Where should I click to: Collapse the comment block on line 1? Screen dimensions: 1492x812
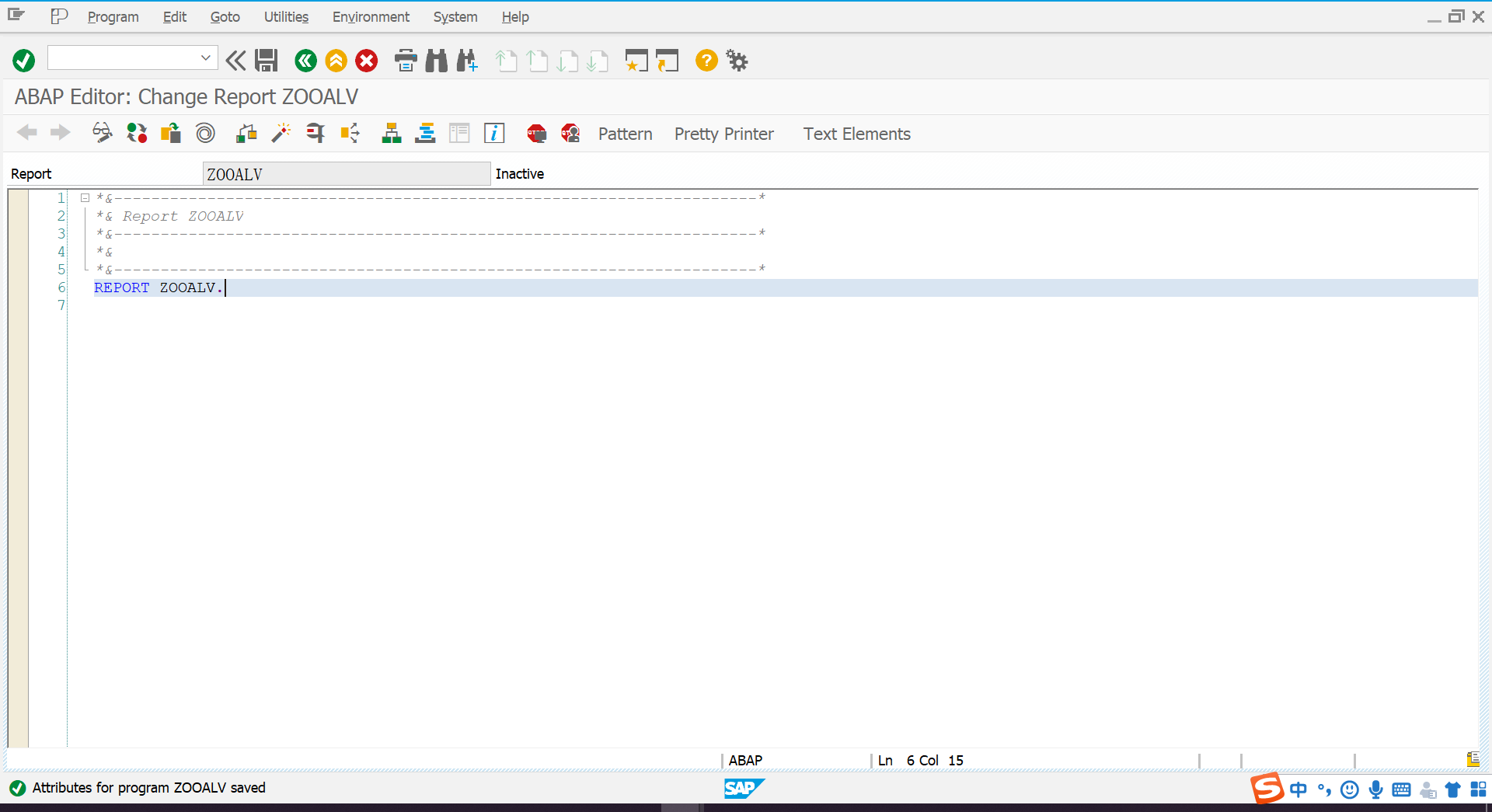pyautogui.click(x=85, y=197)
